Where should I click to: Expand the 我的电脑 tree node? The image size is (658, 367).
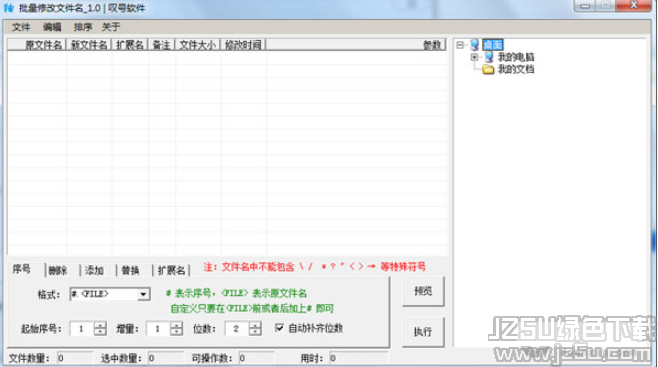[475, 57]
